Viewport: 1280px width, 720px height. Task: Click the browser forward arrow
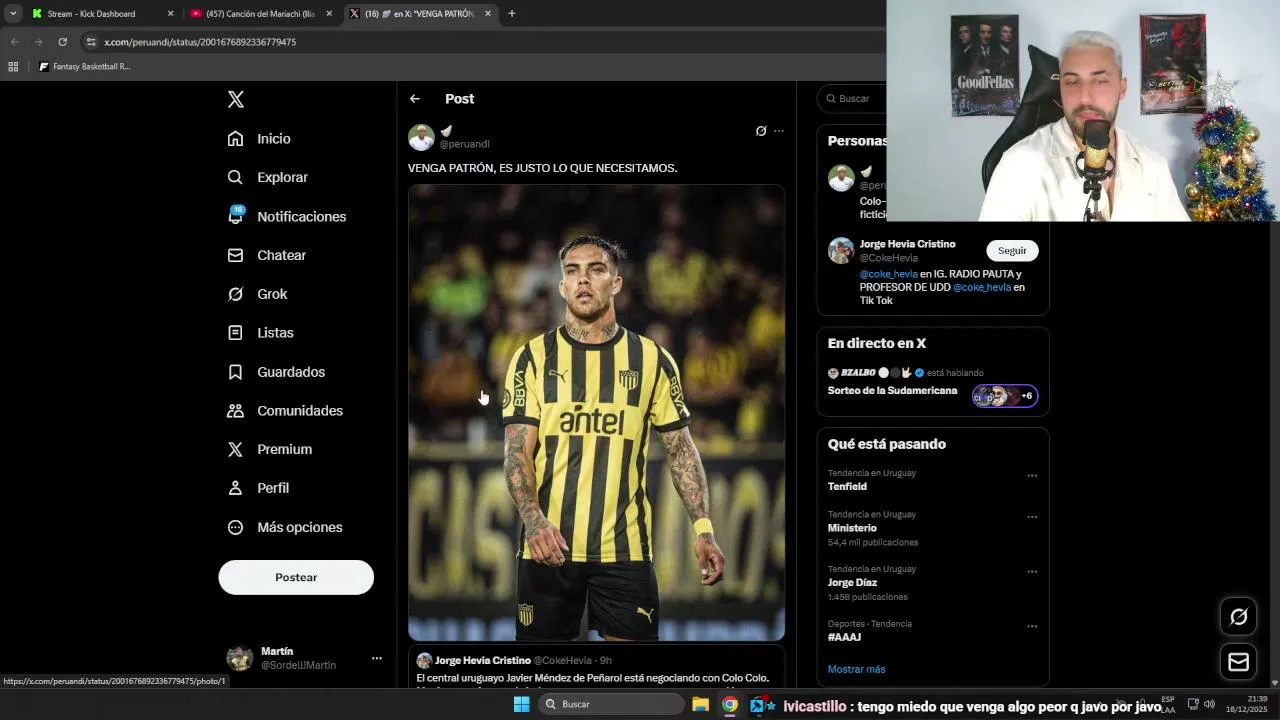point(38,42)
